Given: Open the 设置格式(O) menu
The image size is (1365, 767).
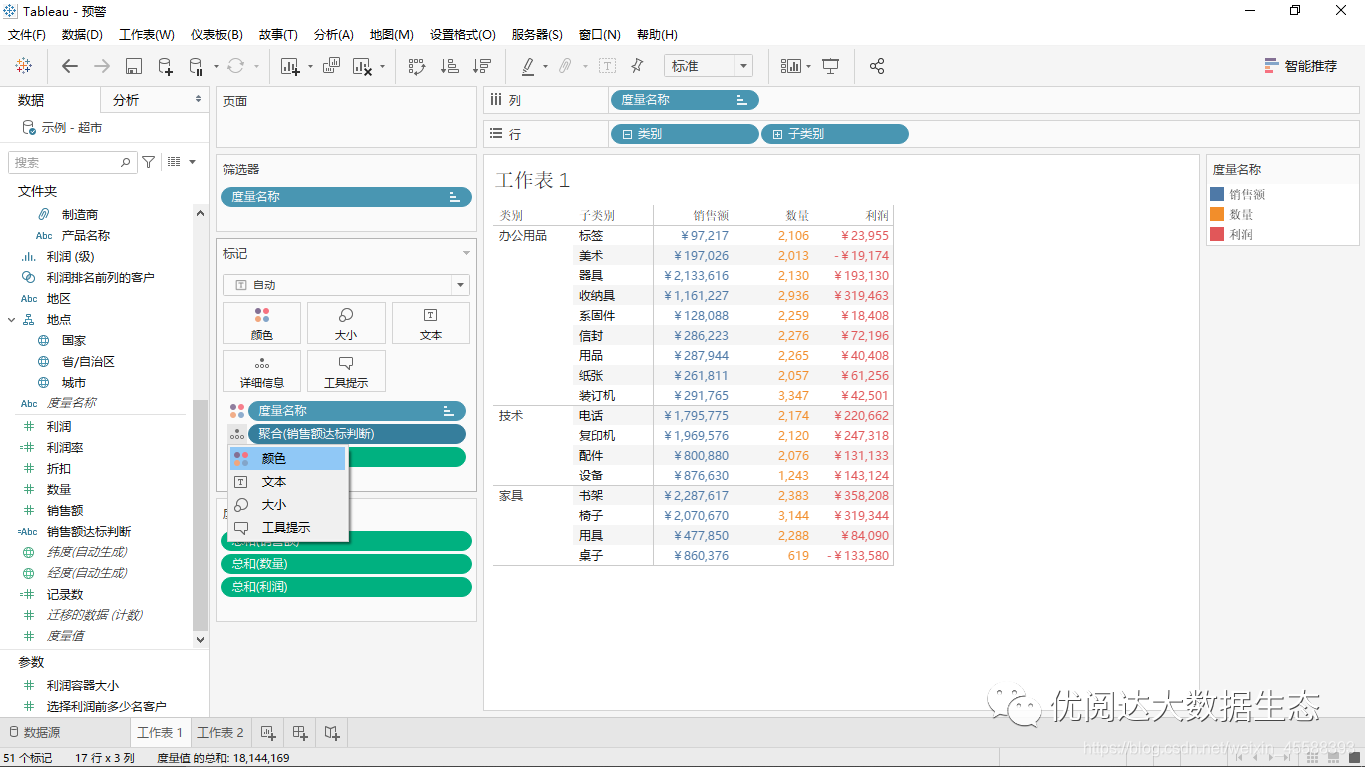Looking at the screenshot, I should [463, 35].
